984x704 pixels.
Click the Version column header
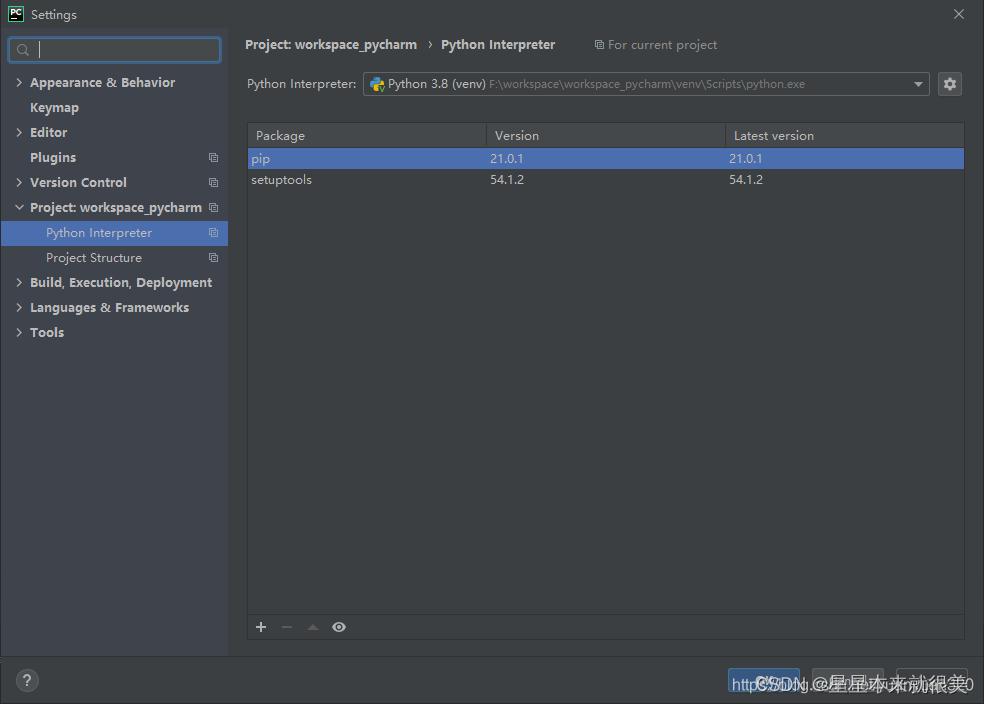[x=606, y=136]
